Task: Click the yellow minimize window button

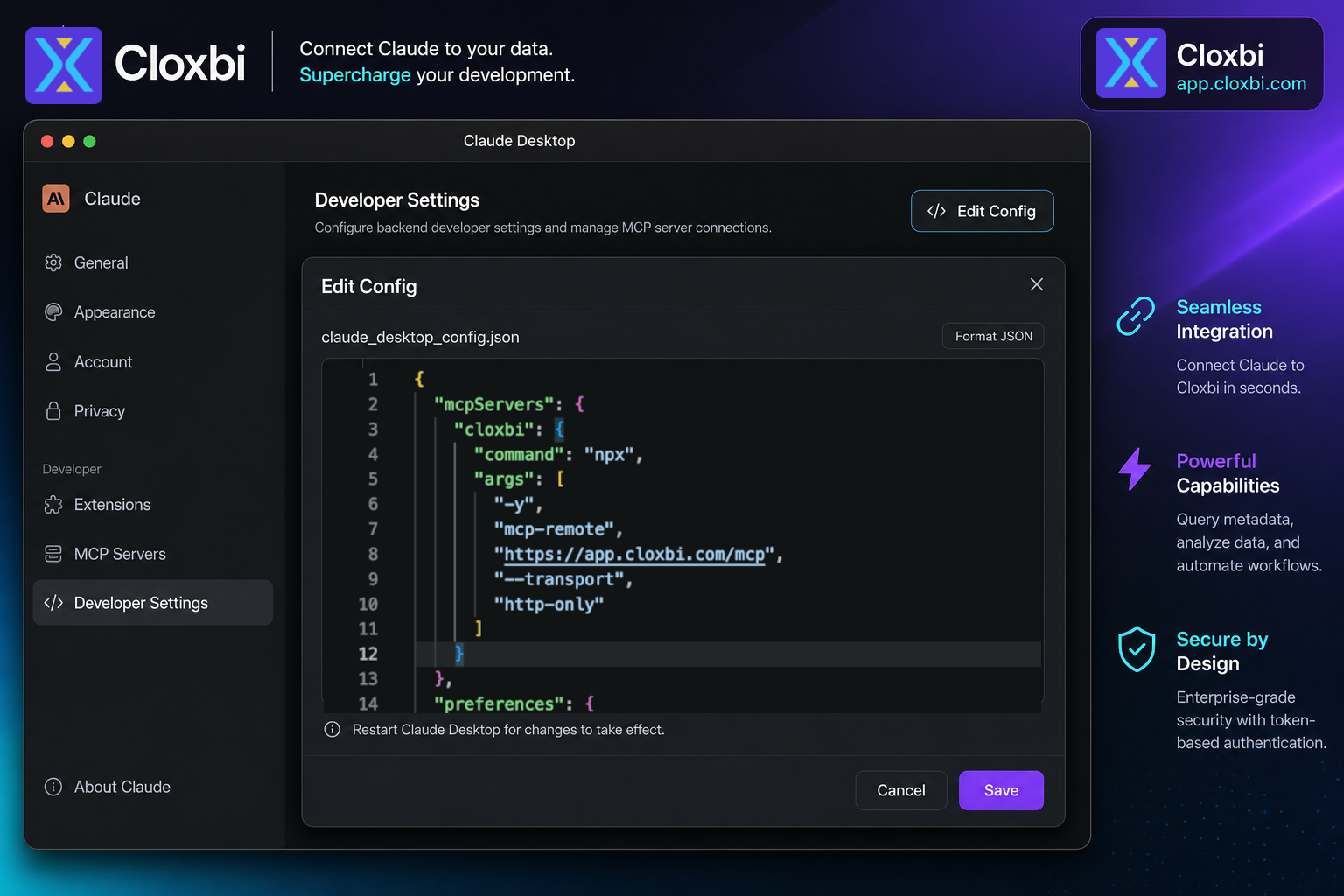Action: click(68, 141)
